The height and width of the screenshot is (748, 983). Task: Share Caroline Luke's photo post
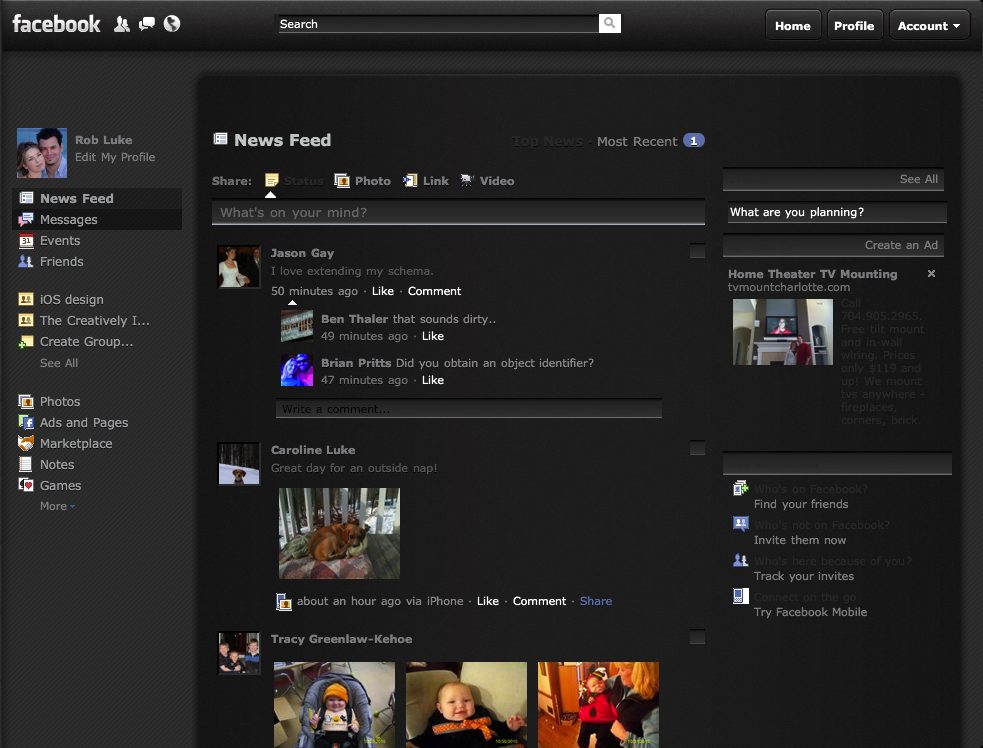pos(596,601)
